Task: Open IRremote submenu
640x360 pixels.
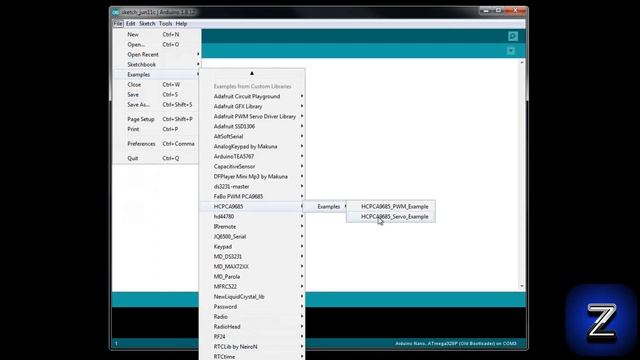Action: pyautogui.click(x=252, y=227)
